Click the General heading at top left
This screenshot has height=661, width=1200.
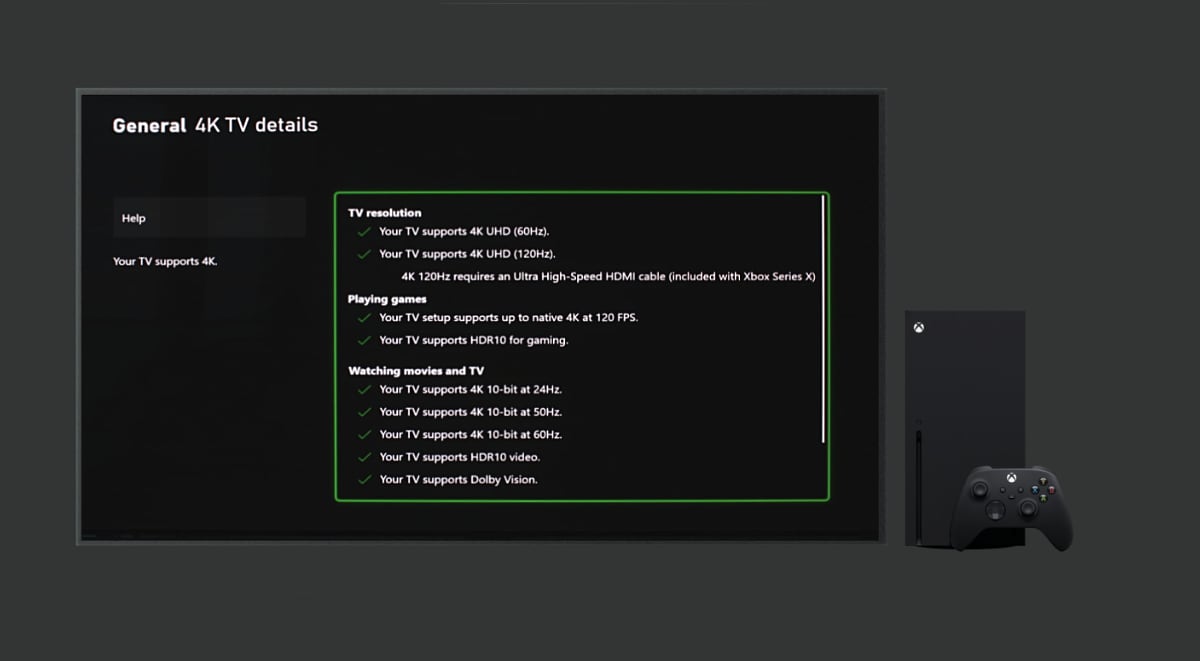(x=149, y=125)
